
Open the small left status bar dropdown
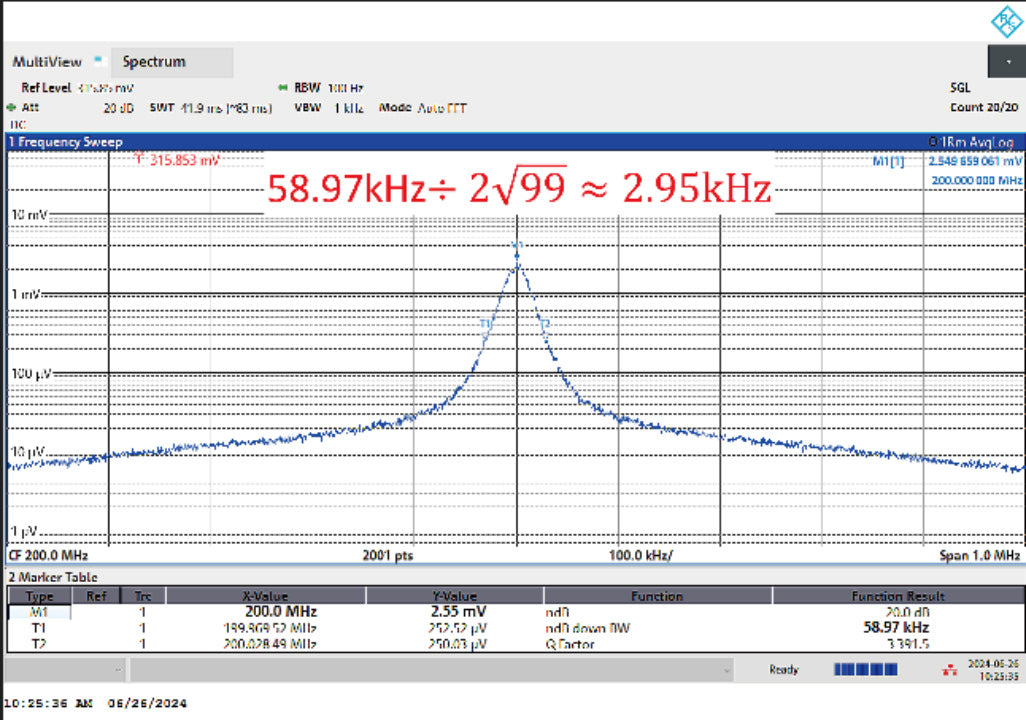[64, 670]
